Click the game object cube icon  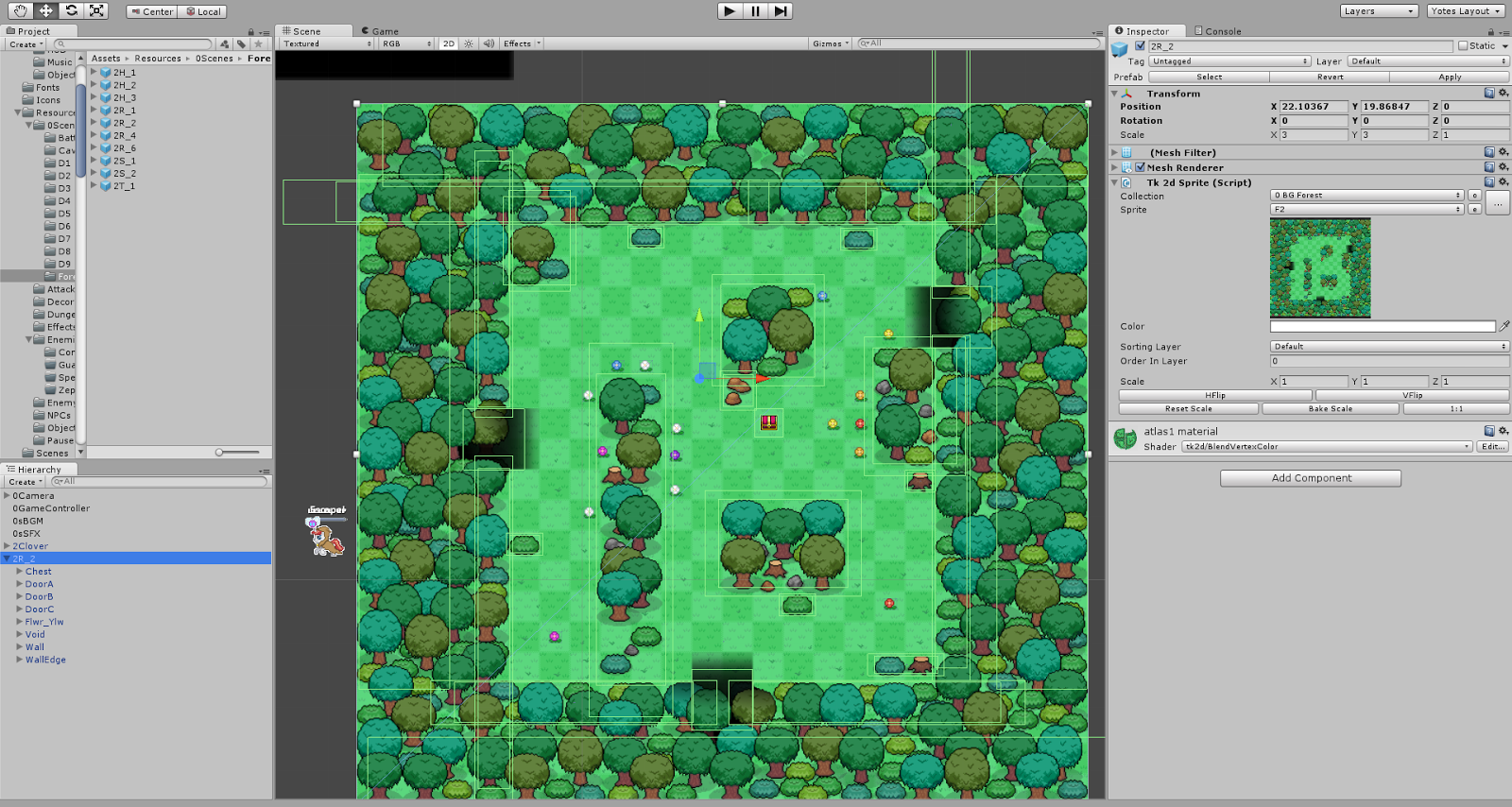point(1121,48)
